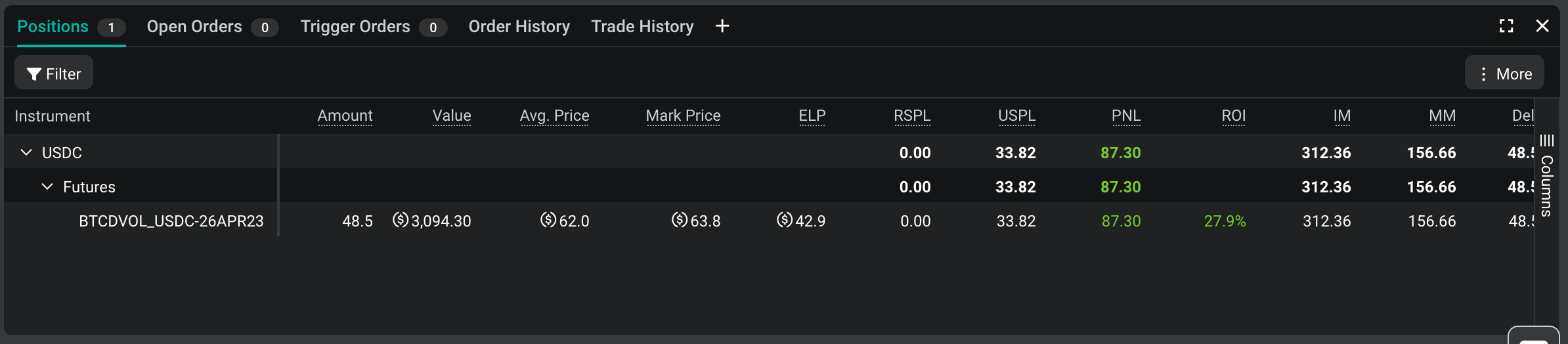
Task: Toggle fullscreen for the positions panel
Action: click(1506, 26)
